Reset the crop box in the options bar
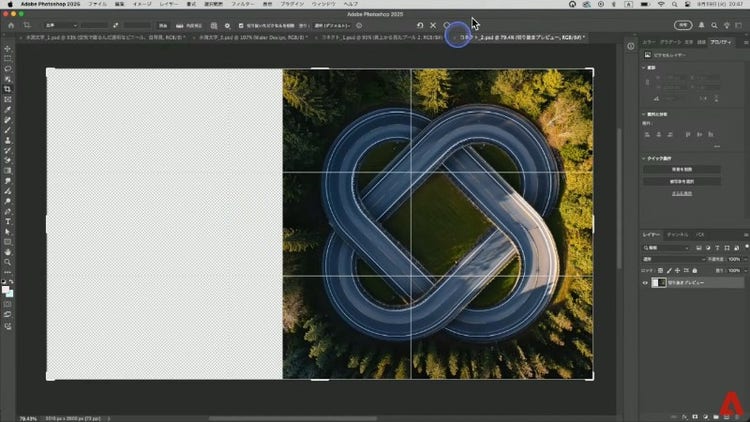Image resolution: width=750 pixels, height=422 pixels. 420,25
